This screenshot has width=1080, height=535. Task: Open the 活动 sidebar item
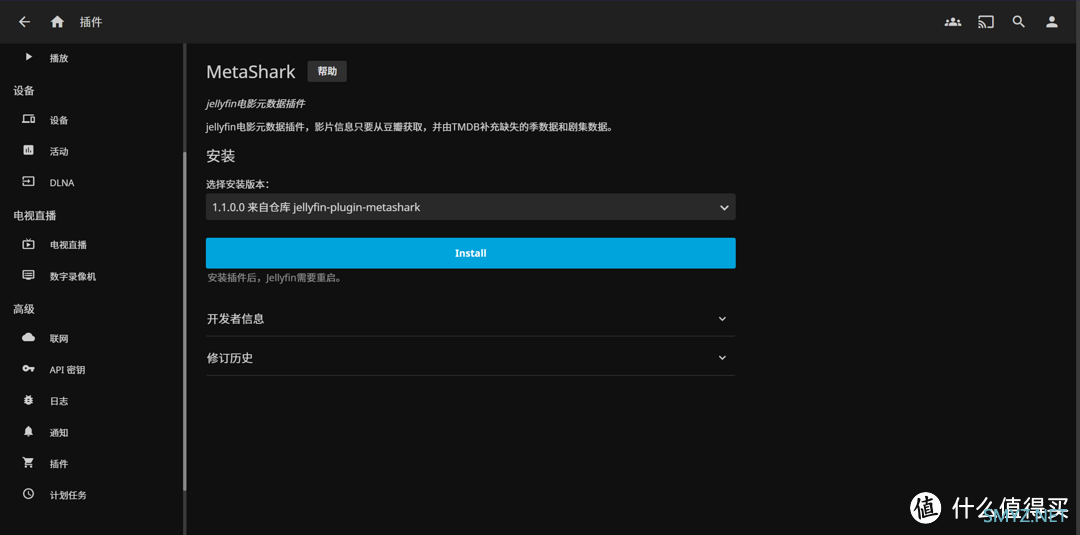point(92,151)
